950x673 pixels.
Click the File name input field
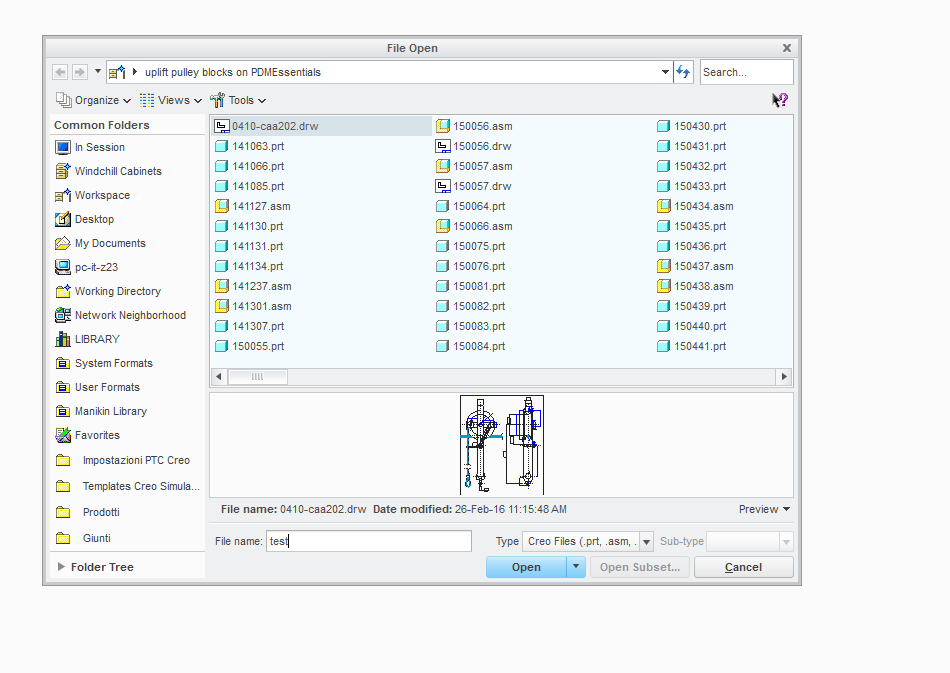pyautogui.click(x=369, y=541)
